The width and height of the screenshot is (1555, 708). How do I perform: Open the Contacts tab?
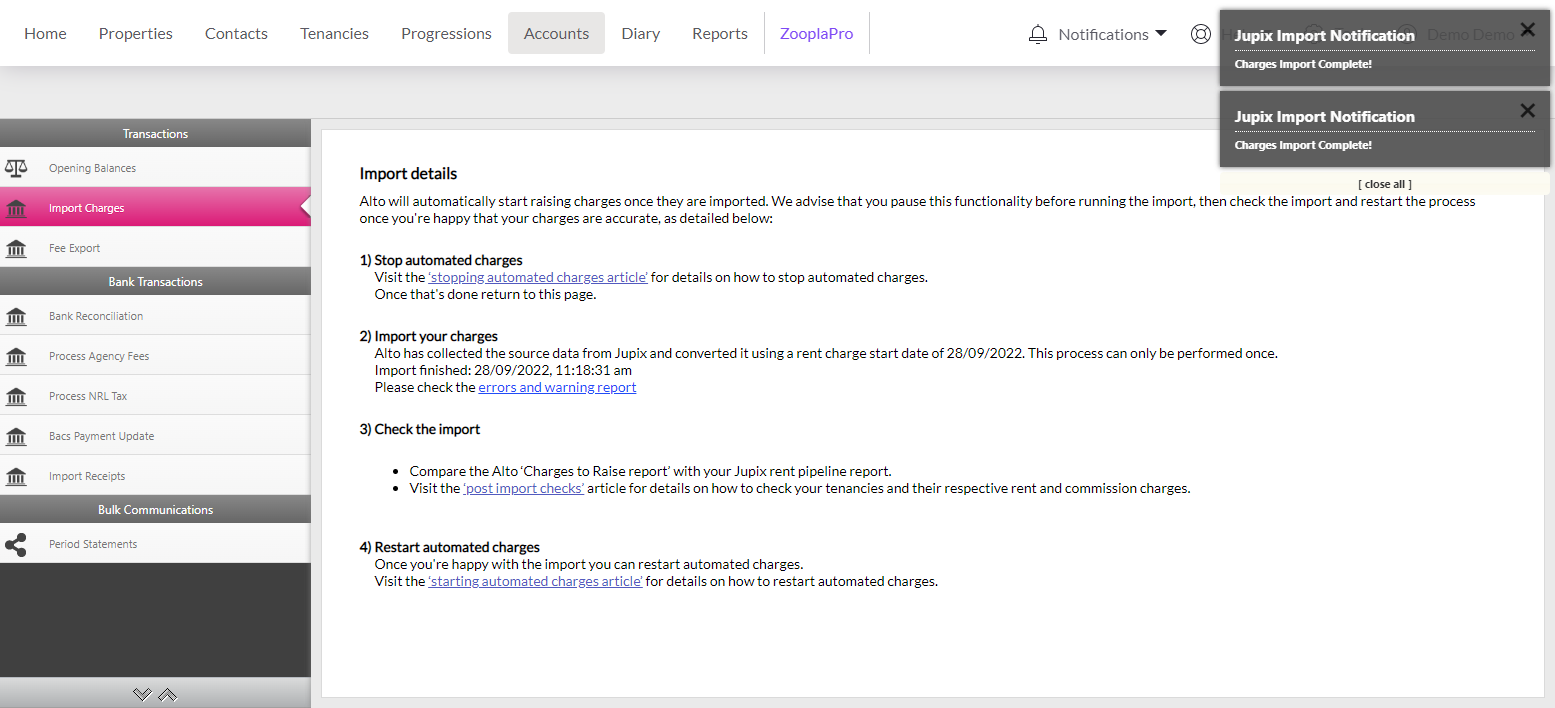coord(236,33)
